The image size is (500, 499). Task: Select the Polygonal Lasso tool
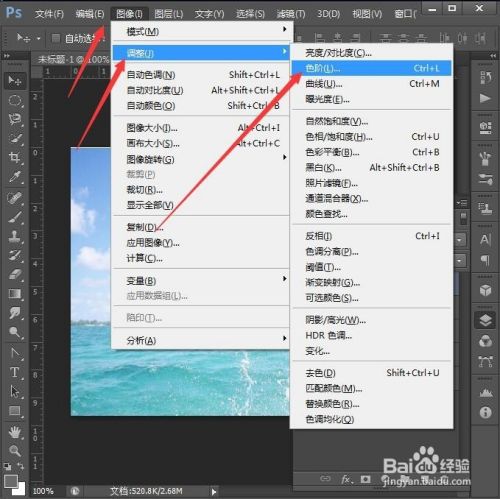click(x=15, y=119)
